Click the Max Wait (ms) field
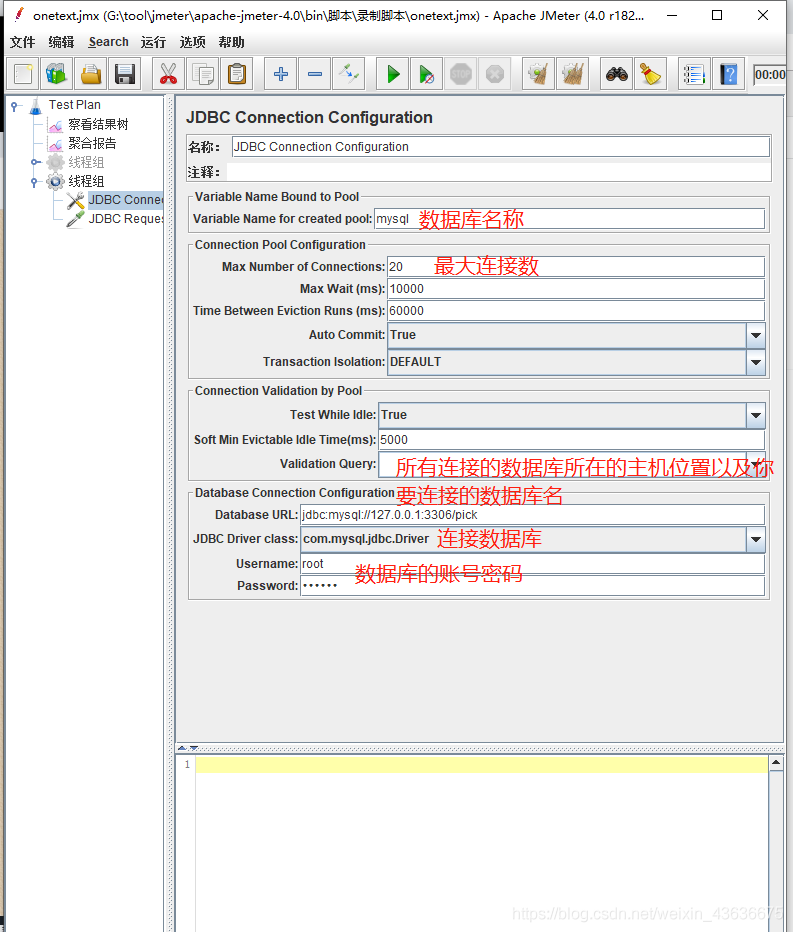The height and width of the screenshot is (932, 793). click(x=576, y=289)
